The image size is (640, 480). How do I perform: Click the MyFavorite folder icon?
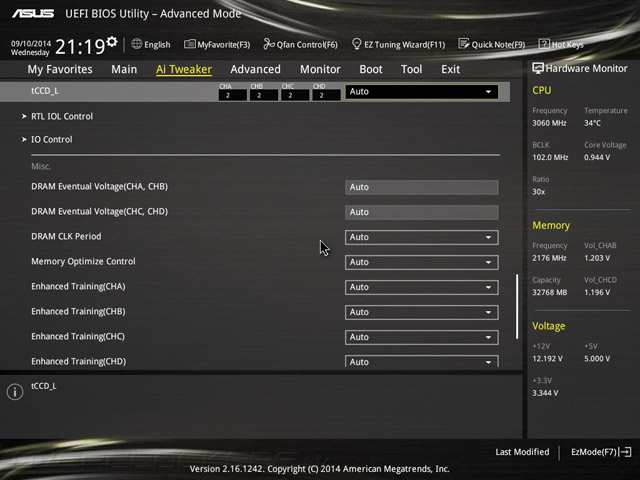point(189,44)
